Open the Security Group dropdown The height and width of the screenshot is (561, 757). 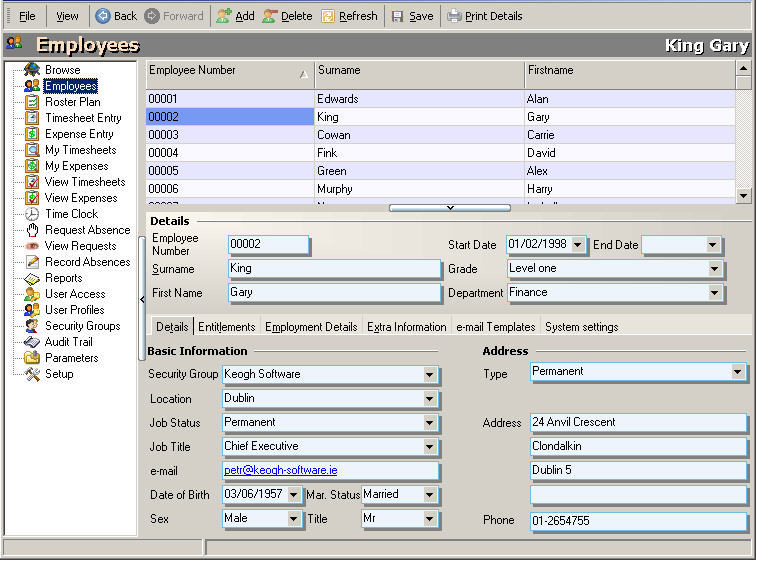click(x=429, y=375)
